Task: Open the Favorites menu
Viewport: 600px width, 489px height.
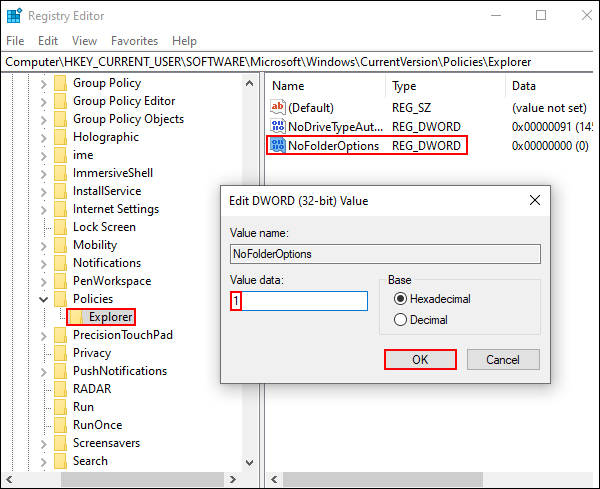Action: (134, 41)
